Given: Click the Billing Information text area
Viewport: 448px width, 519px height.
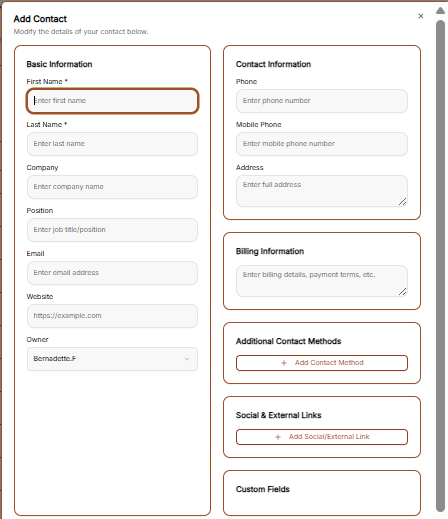Looking at the screenshot, I should pos(322,281).
